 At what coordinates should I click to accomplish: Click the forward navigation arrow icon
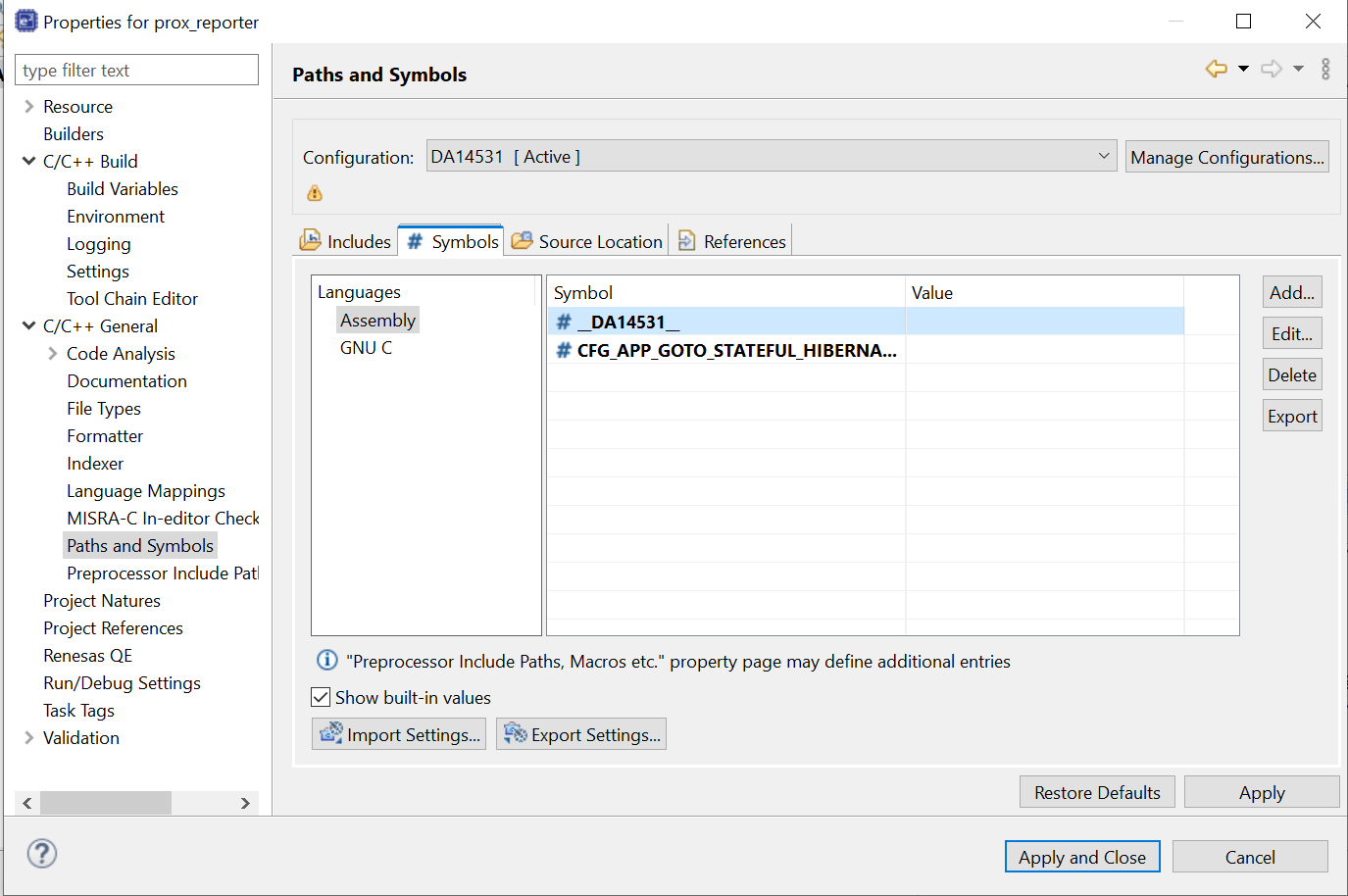[x=1272, y=69]
